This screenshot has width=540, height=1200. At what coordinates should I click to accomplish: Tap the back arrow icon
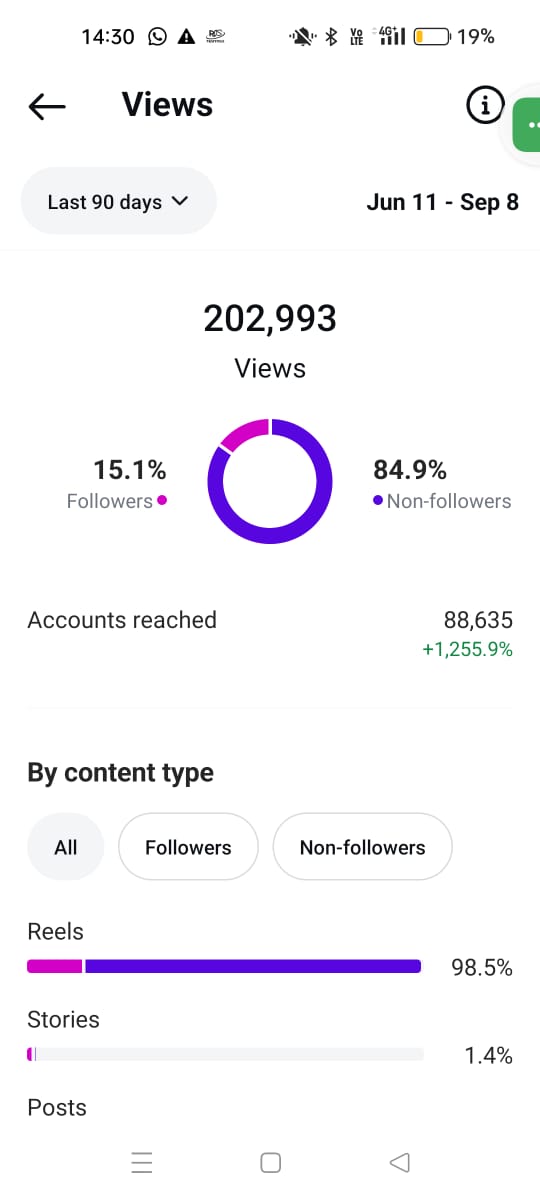pos(47,106)
